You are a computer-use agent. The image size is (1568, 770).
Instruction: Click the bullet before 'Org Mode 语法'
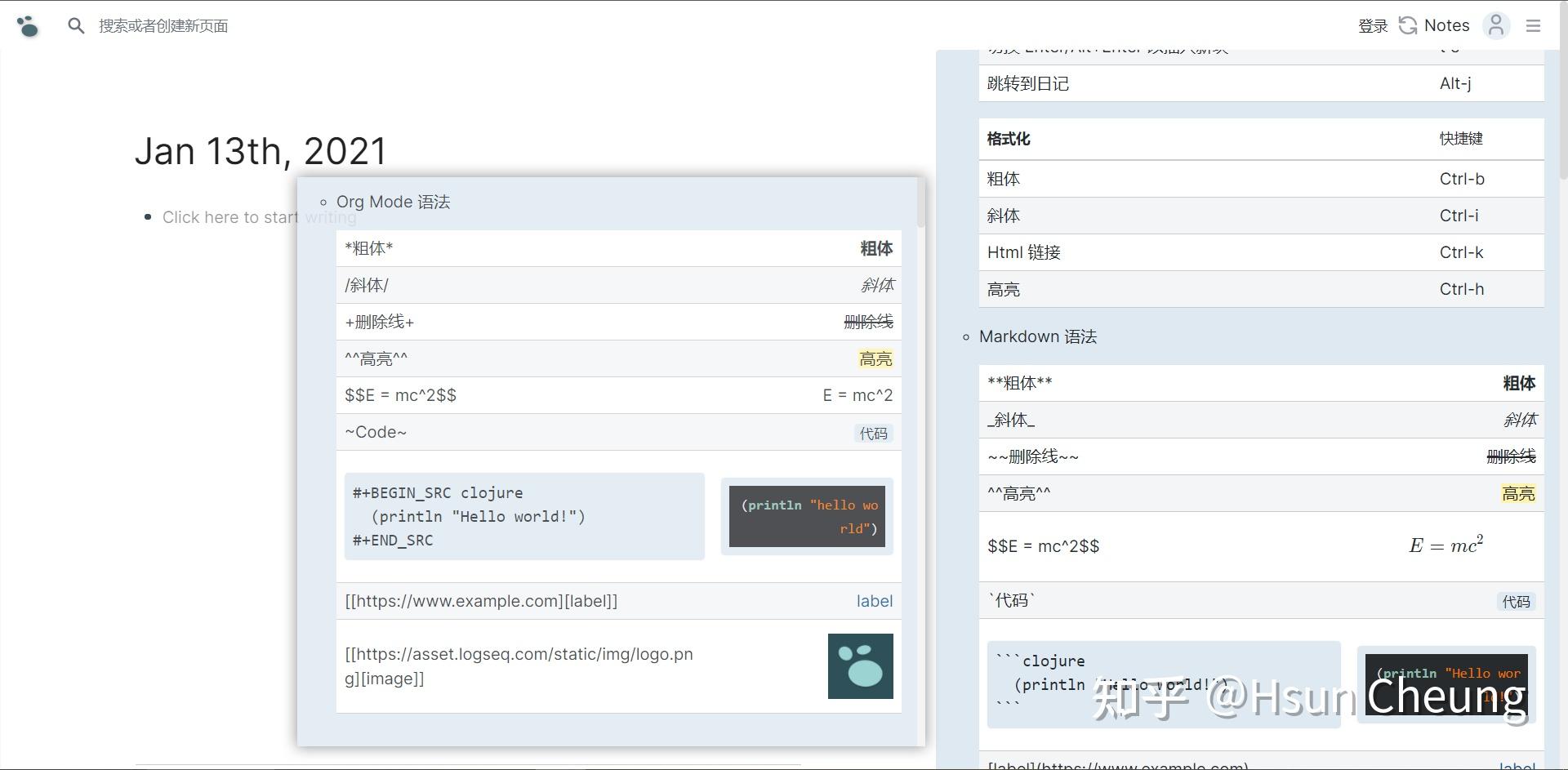[x=325, y=202]
